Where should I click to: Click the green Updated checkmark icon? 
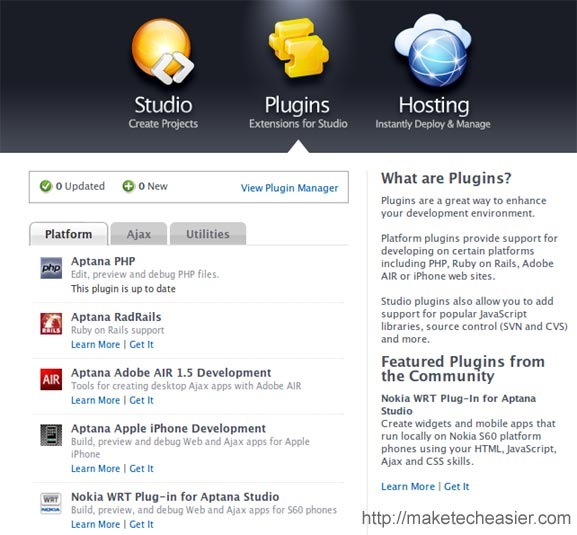[46, 186]
